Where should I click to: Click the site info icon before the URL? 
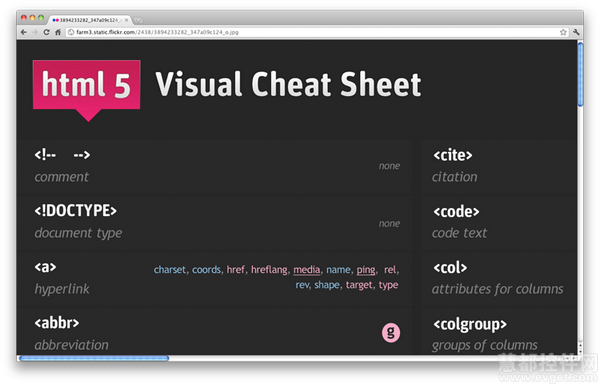click(x=71, y=33)
